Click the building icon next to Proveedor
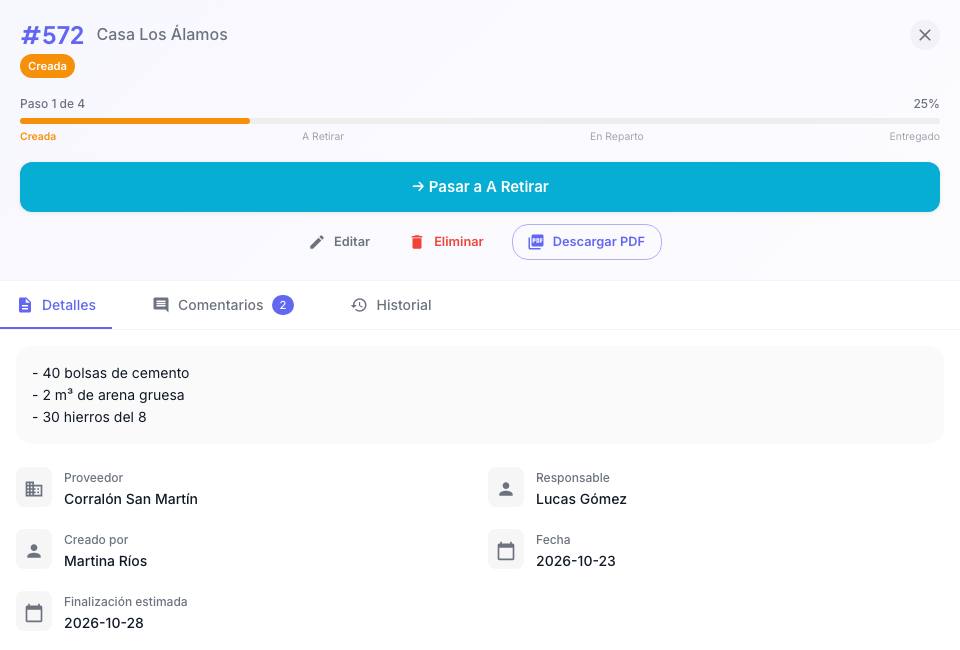Image resolution: width=960 pixels, height=650 pixels. pyautogui.click(x=34, y=488)
